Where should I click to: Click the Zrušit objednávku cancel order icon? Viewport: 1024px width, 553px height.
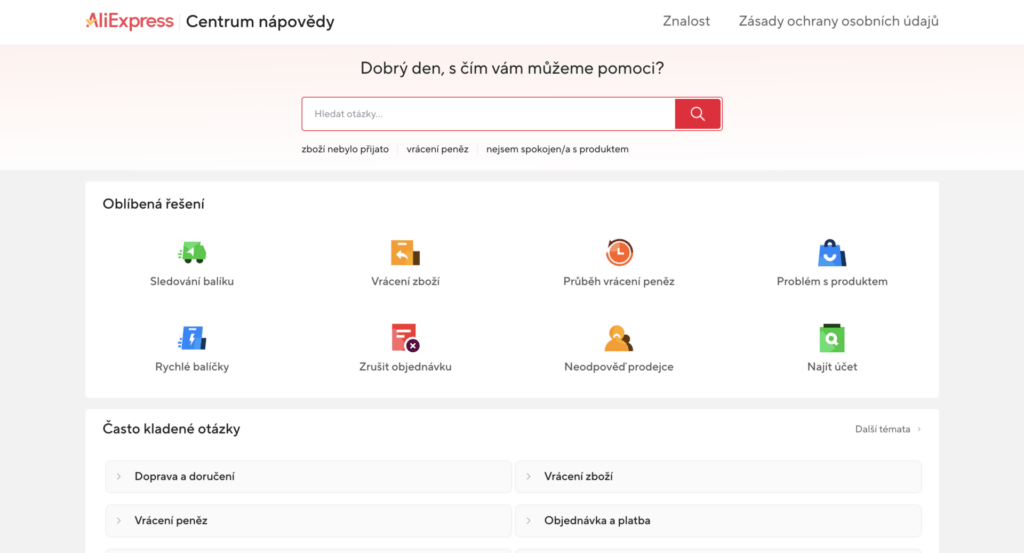point(405,338)
